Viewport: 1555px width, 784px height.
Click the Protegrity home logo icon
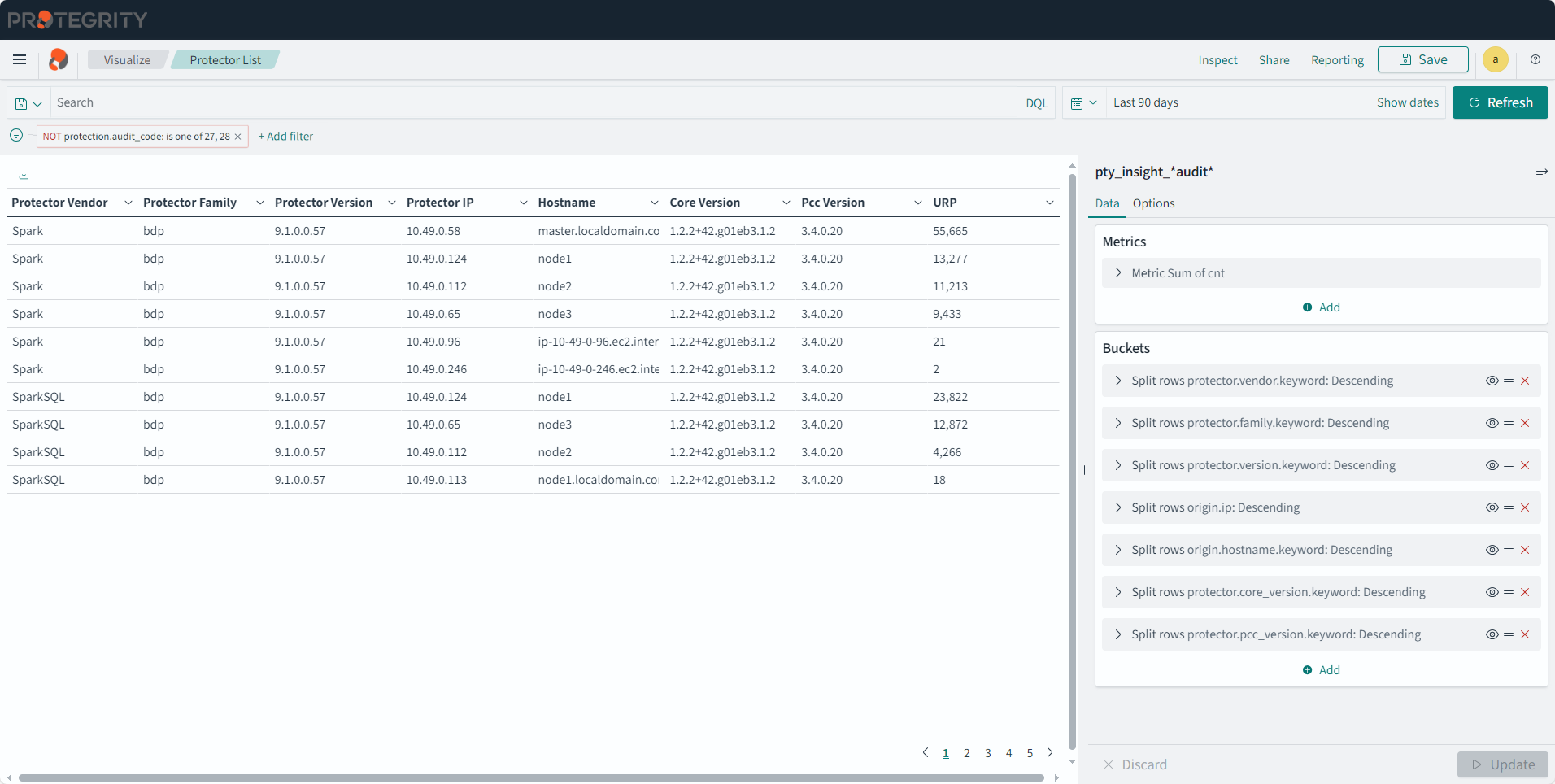point(58,59)
